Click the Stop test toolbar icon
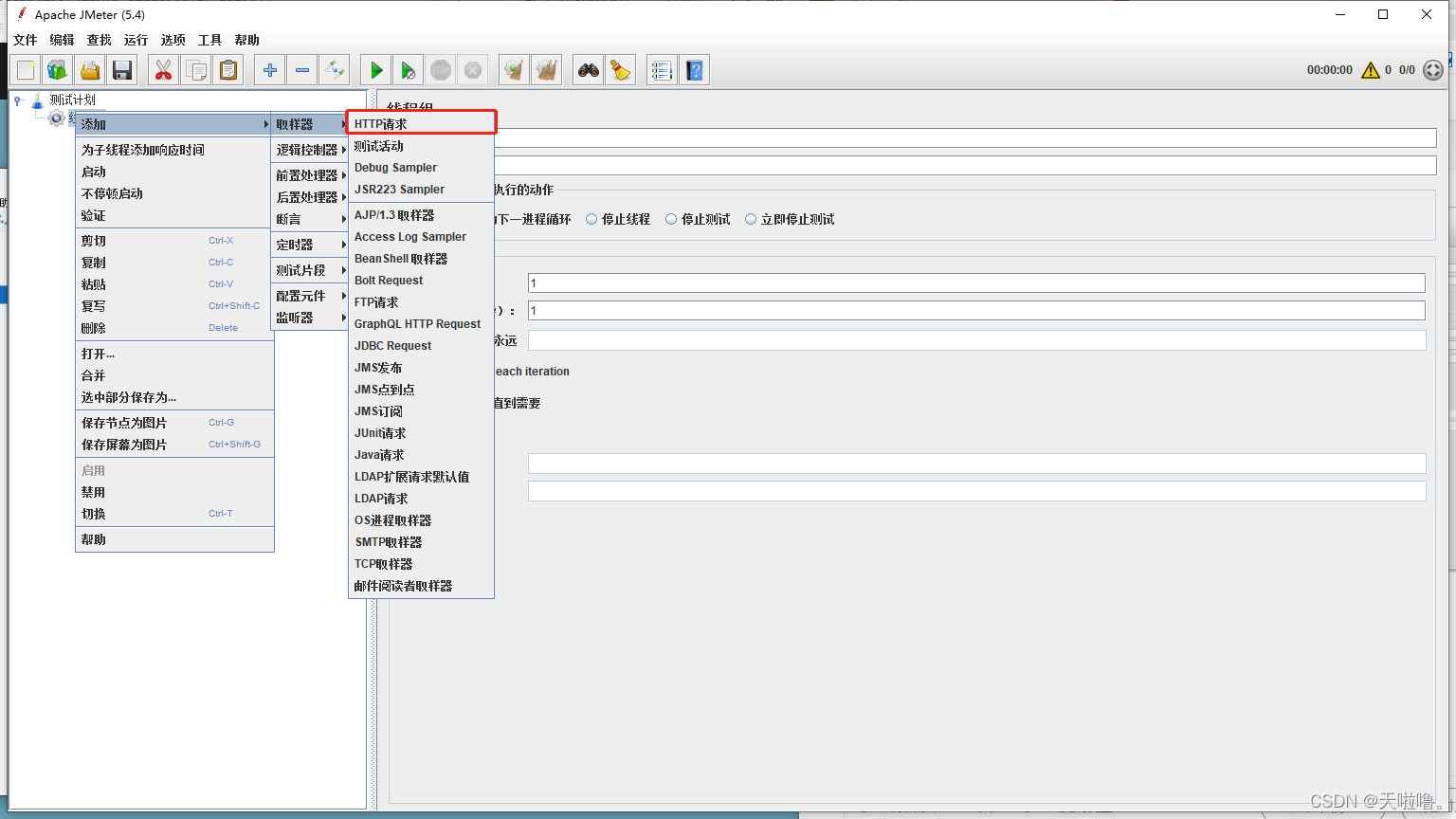This screenshot has height=819, width=1456. click(x=441, y=70)
